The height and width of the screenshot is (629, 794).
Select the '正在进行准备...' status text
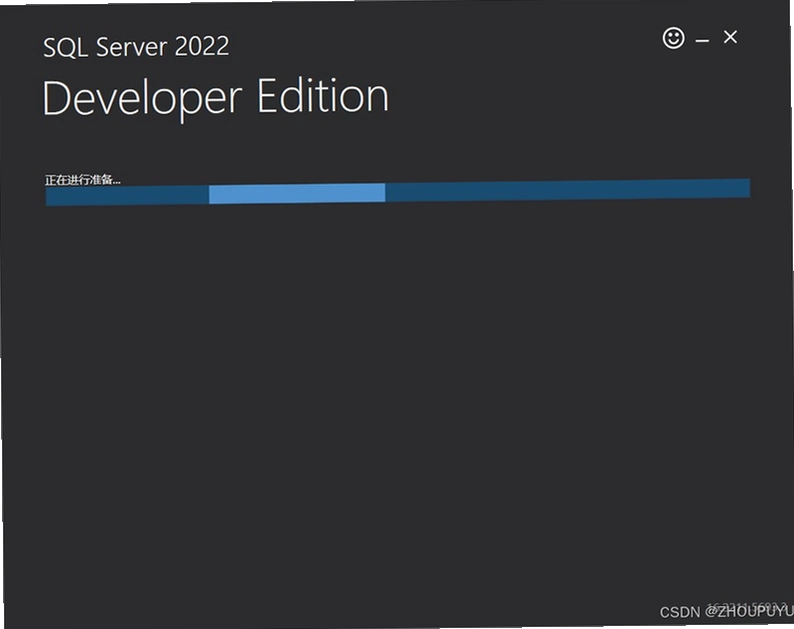pyautogui.click(x=83, y=180)
